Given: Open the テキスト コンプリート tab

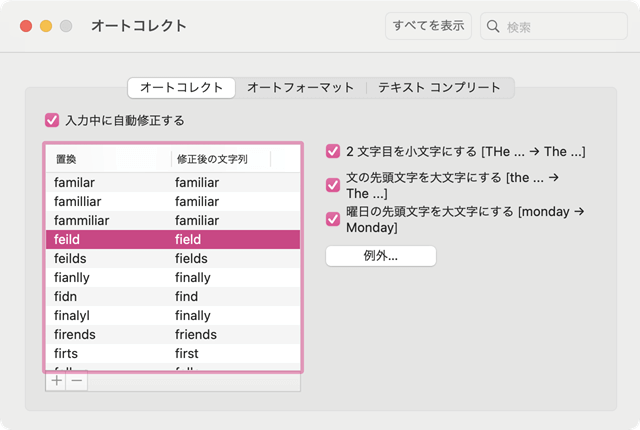Looking at the screenshot, I should click(x=439, y=88).
